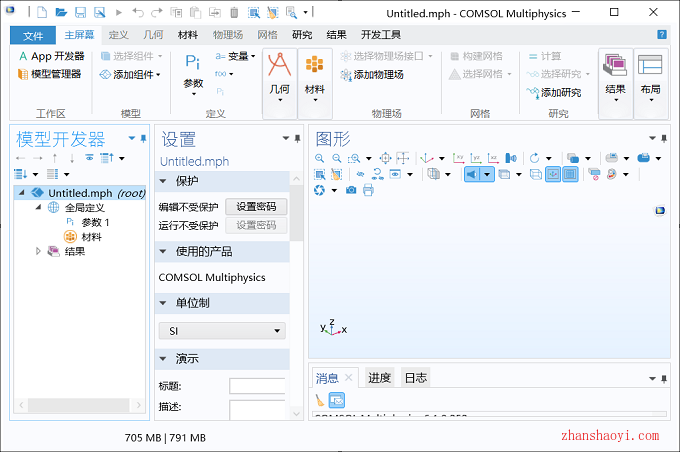This screenshot has height=452, width=680.
Task: Zoom in the graphics view
Action: click(320, 158)
